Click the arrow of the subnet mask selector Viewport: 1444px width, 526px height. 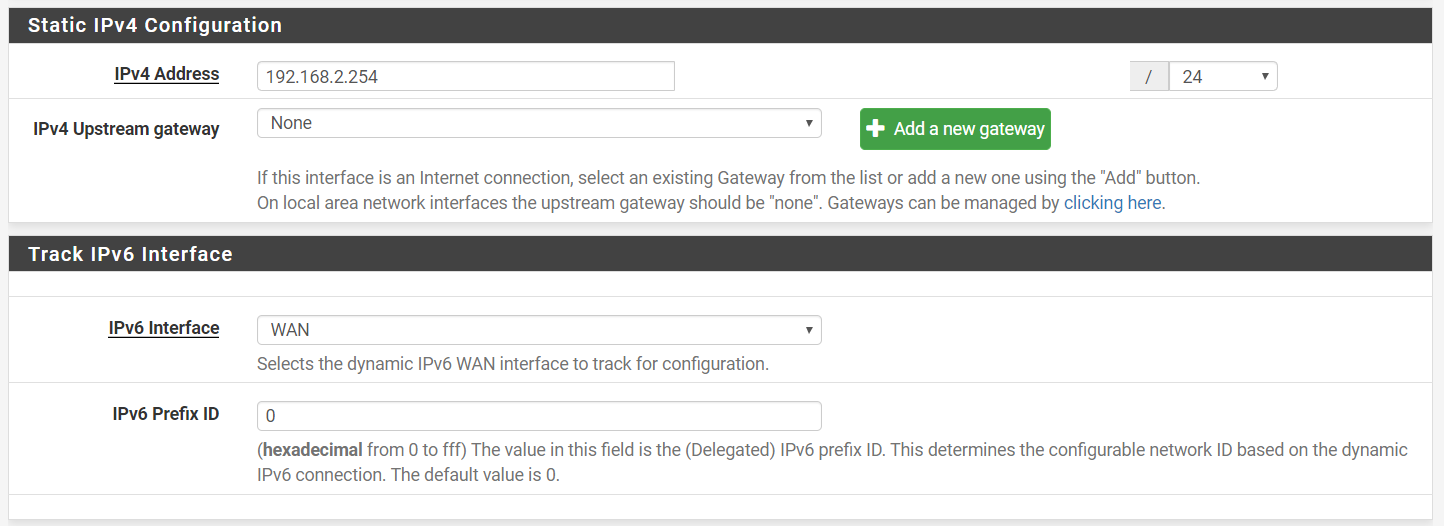(1265, 76)
